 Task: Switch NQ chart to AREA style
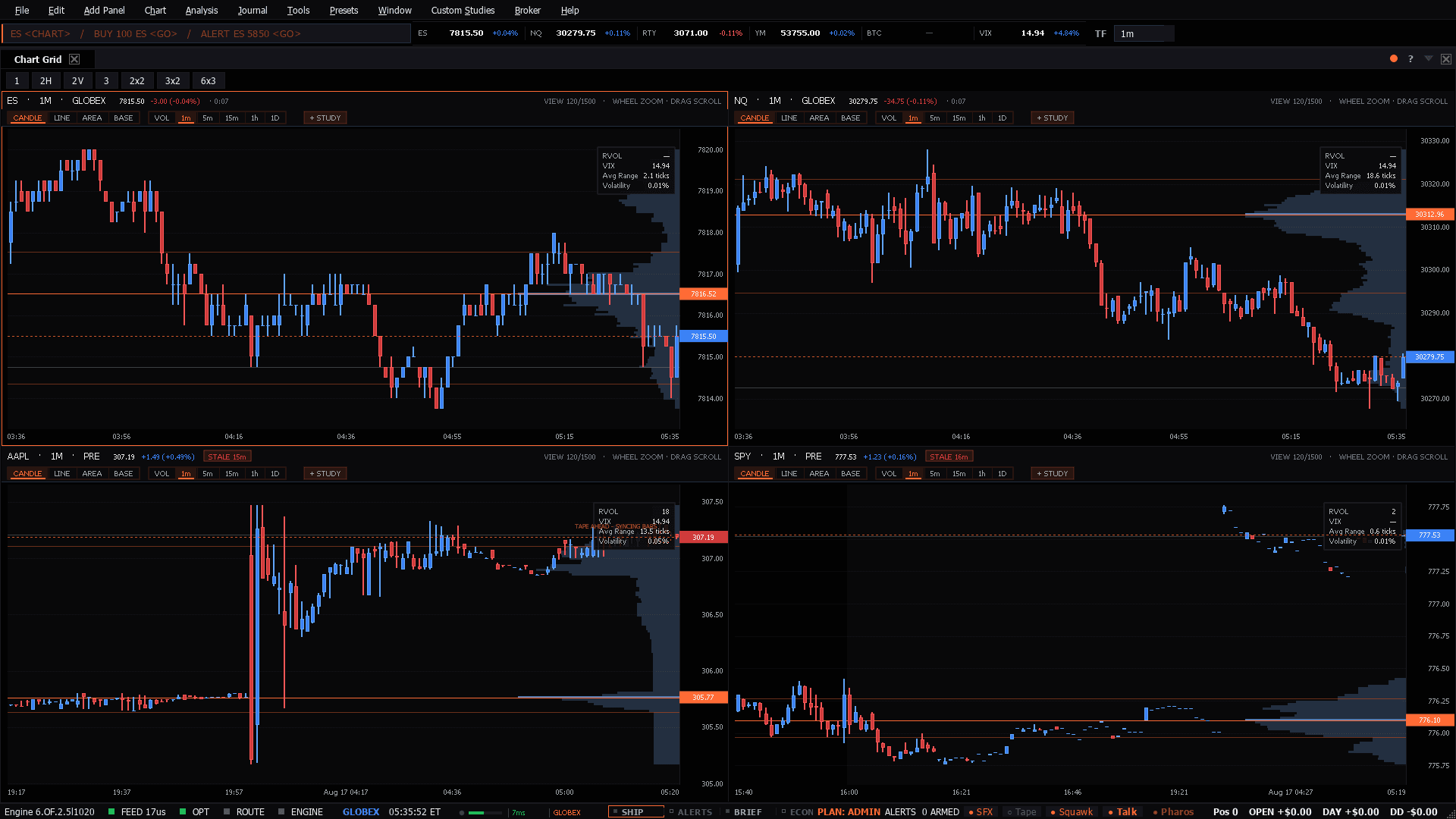coord(819,118)
